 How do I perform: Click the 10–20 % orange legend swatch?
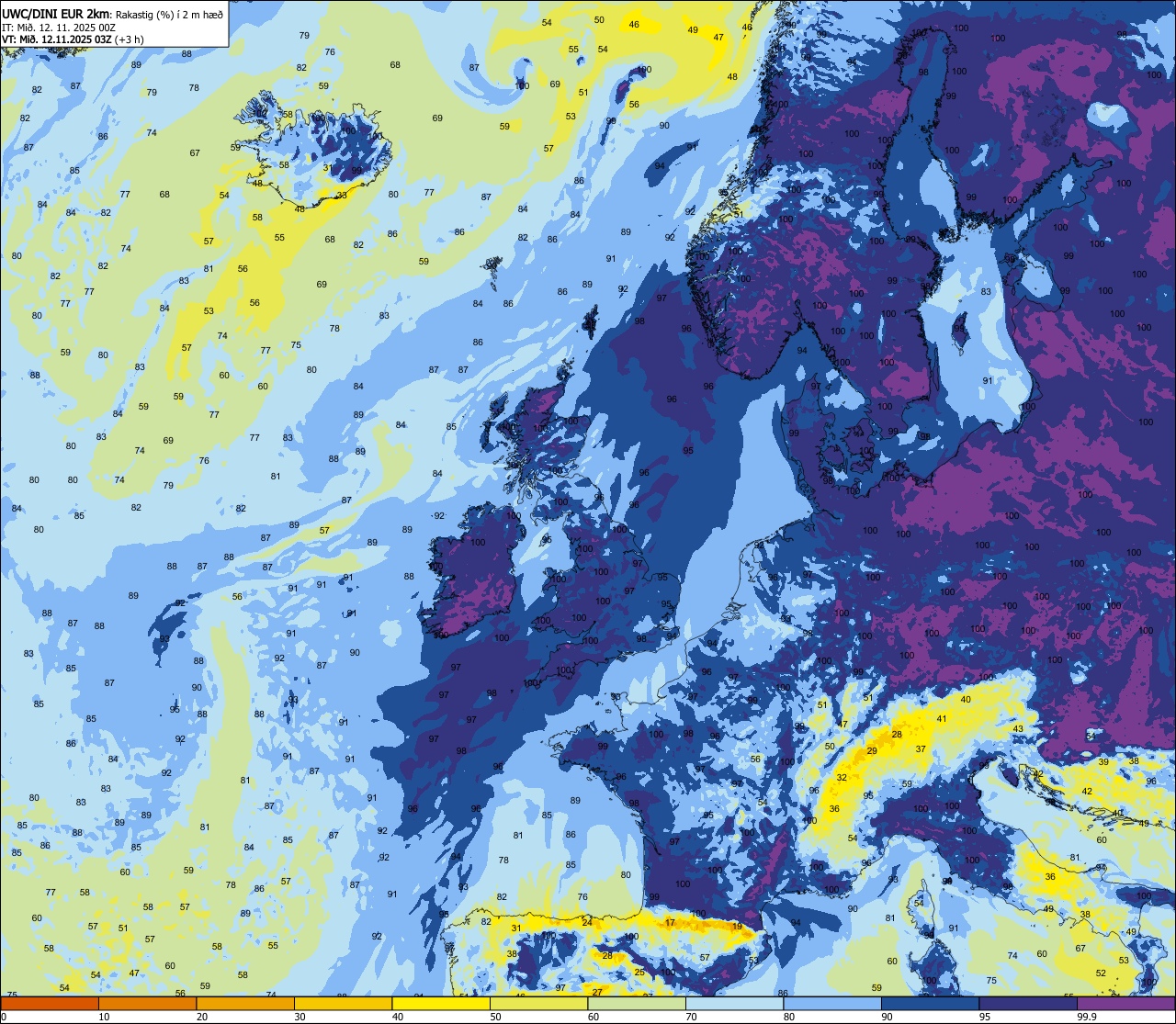(147, 1003)
